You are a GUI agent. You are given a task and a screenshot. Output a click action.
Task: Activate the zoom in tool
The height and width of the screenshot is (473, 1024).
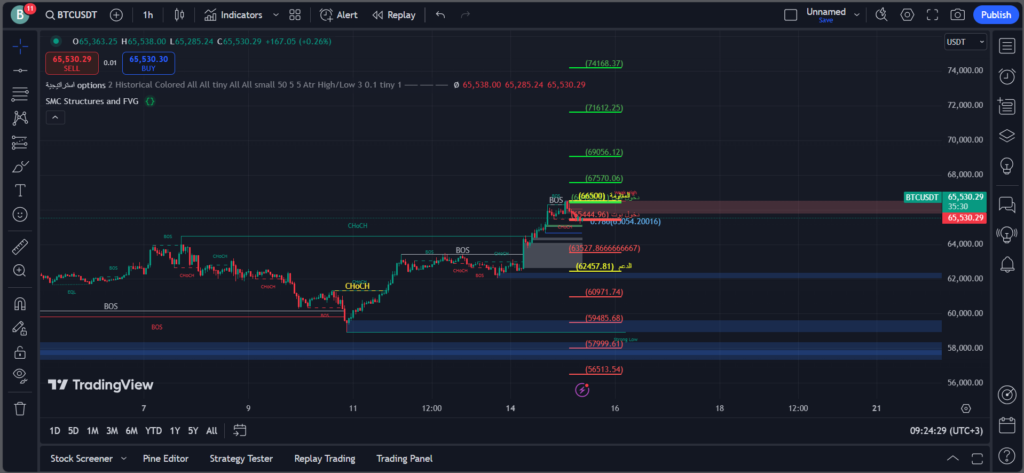[x=20, y=270]
